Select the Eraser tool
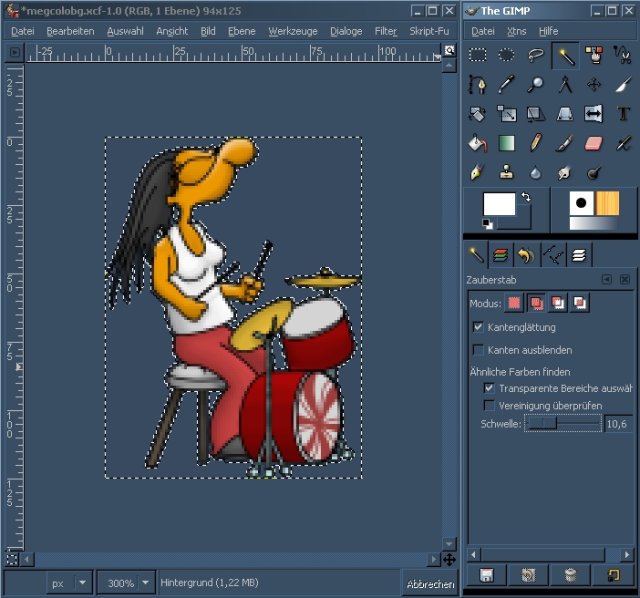640x598 pixels. (594, 143)
